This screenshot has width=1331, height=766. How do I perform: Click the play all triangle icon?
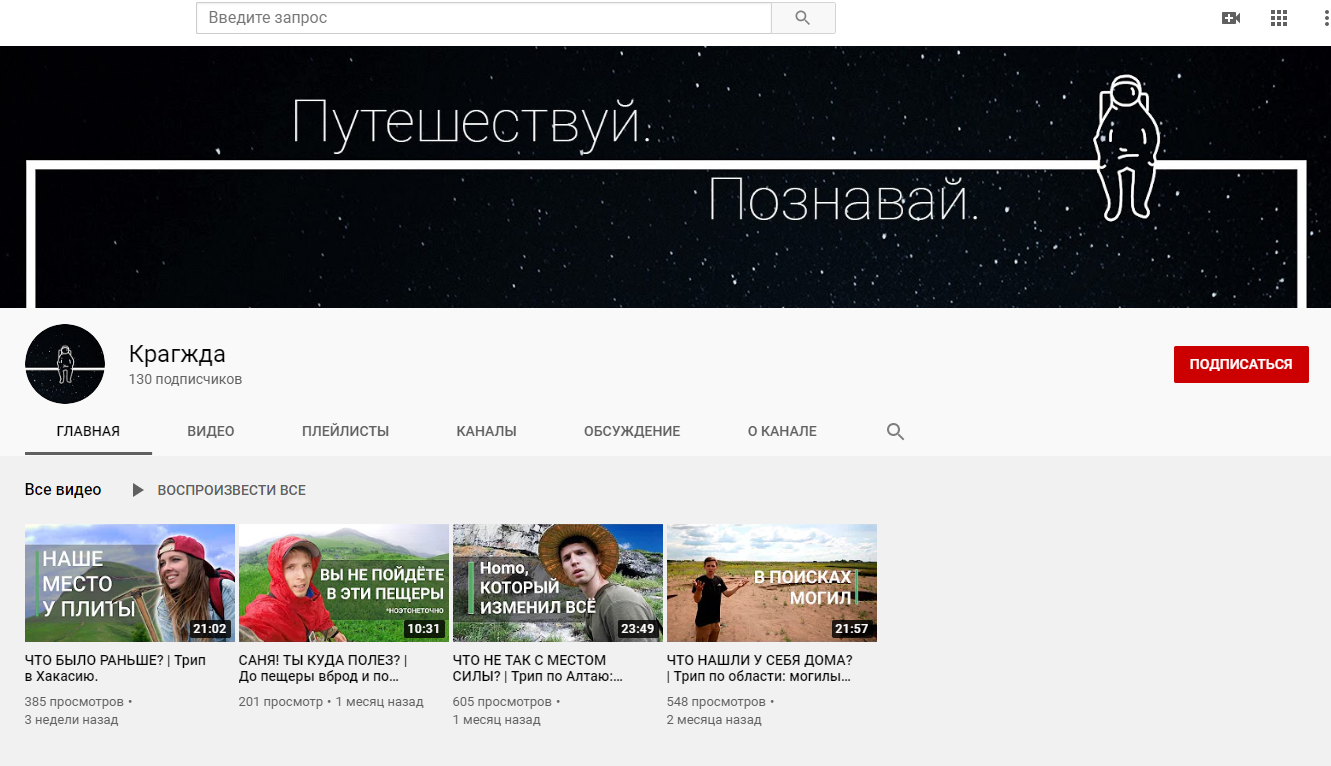tap(139, 490)
